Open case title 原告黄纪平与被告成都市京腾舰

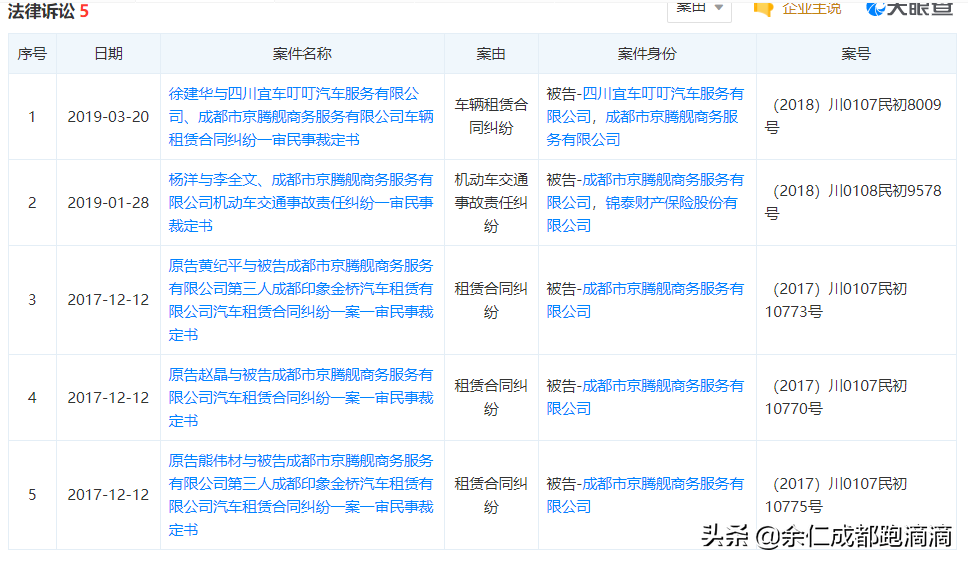301,301
